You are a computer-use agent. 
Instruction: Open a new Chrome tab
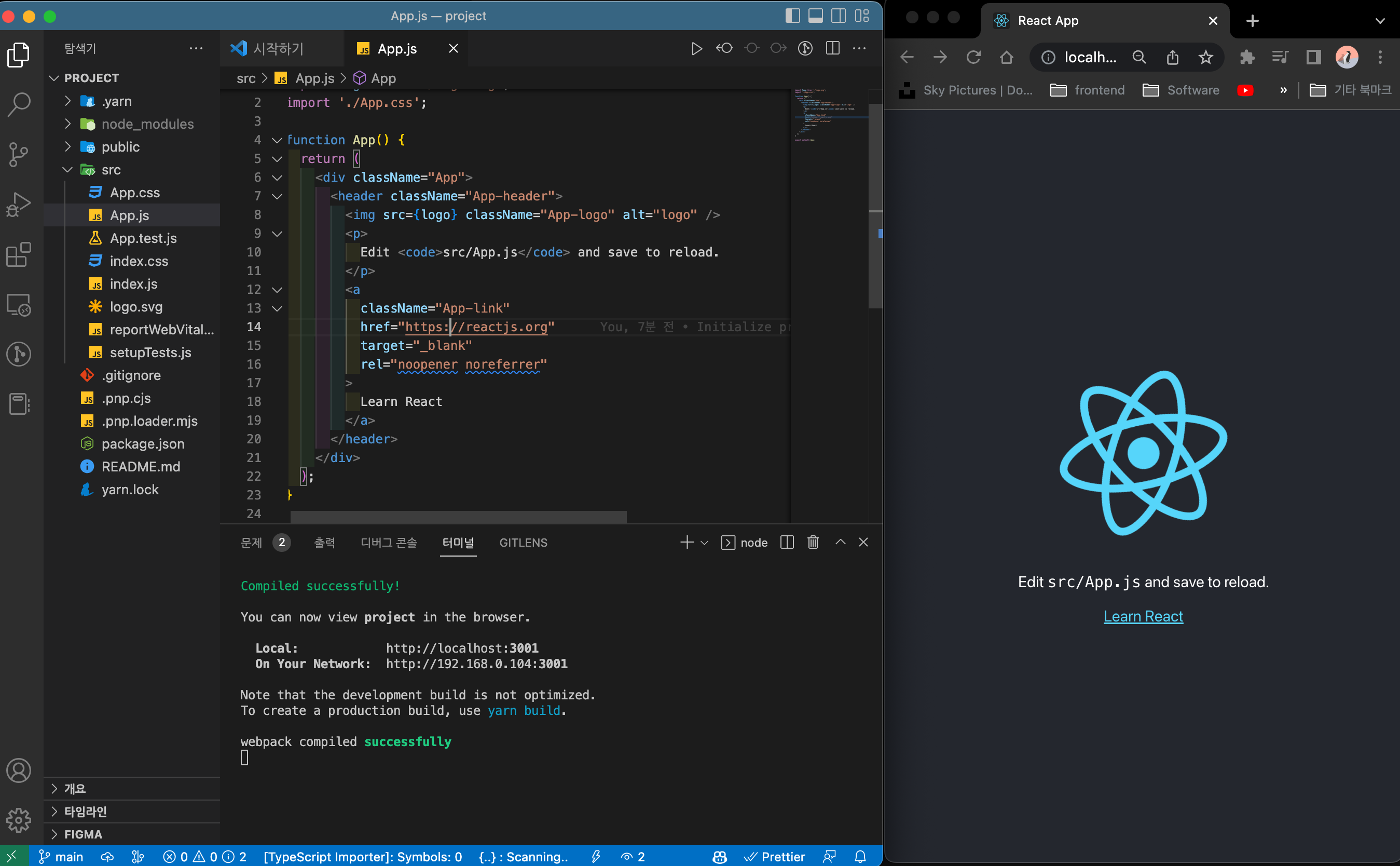[x=1252, y=21]
